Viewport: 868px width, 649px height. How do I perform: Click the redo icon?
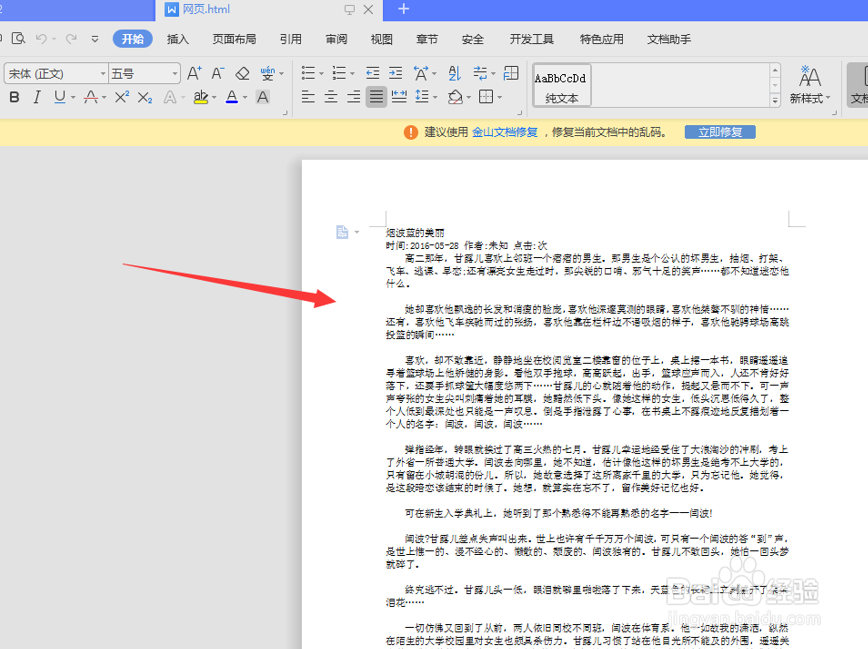pos(71,39)
